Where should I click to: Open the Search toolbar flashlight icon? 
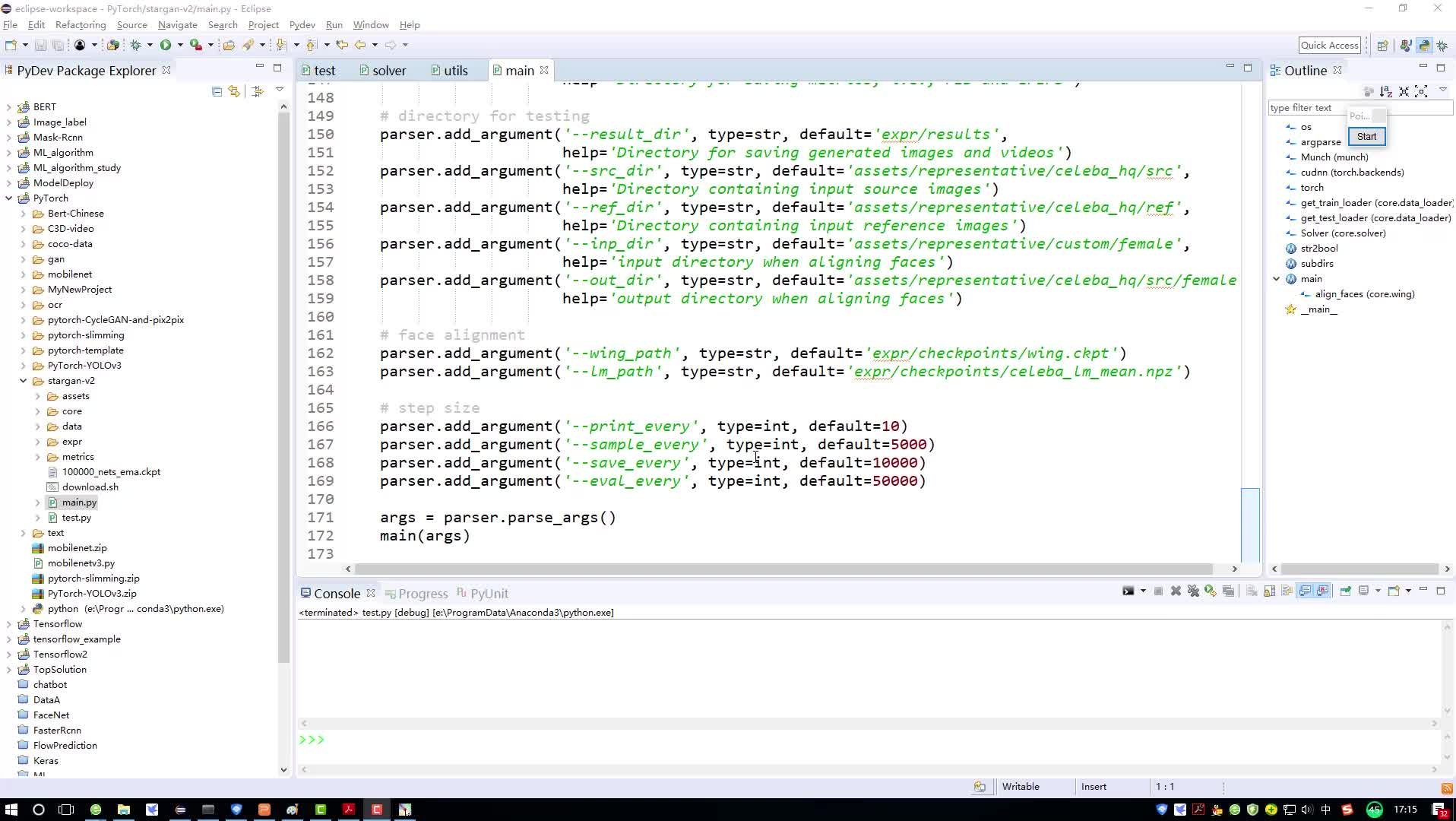(248, 45)
